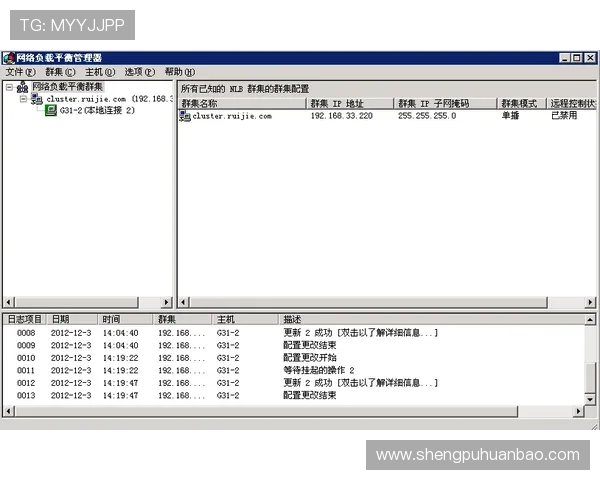Click the 日志项目 log column header

click(x=25, y=319)
